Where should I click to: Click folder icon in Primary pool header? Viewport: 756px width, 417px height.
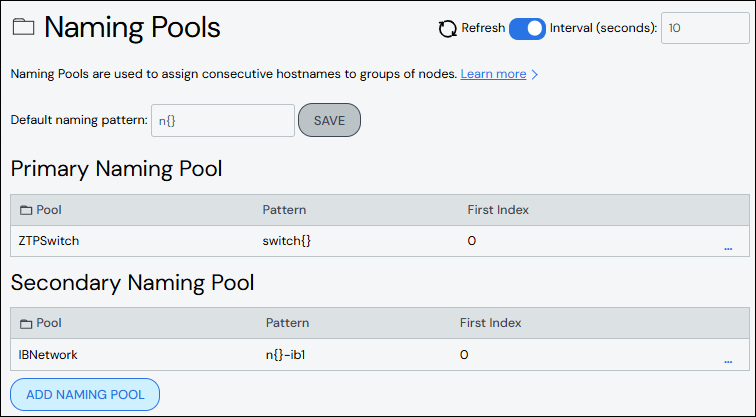(x=26, y=210)
